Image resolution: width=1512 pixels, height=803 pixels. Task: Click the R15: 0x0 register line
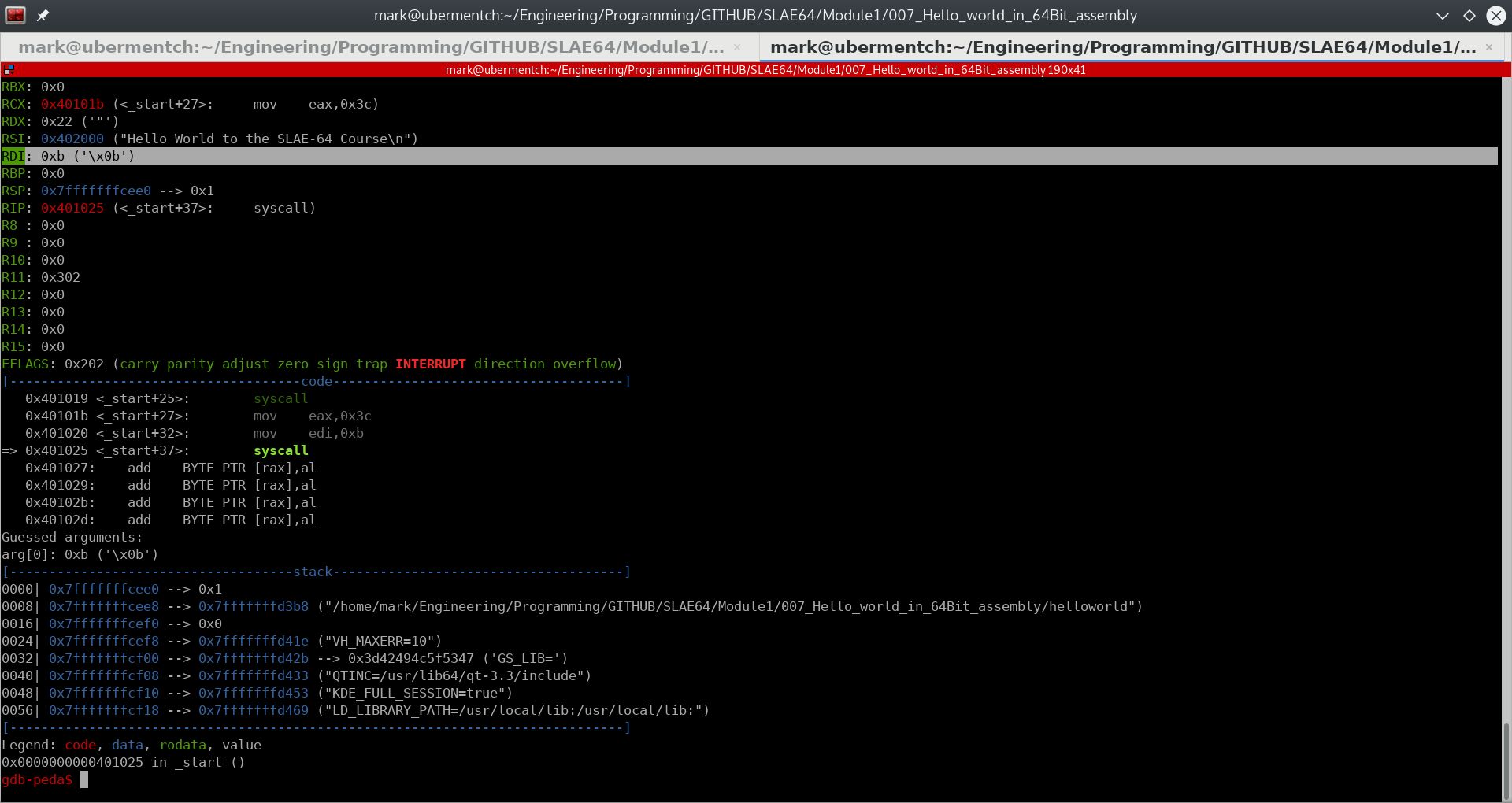33,346
